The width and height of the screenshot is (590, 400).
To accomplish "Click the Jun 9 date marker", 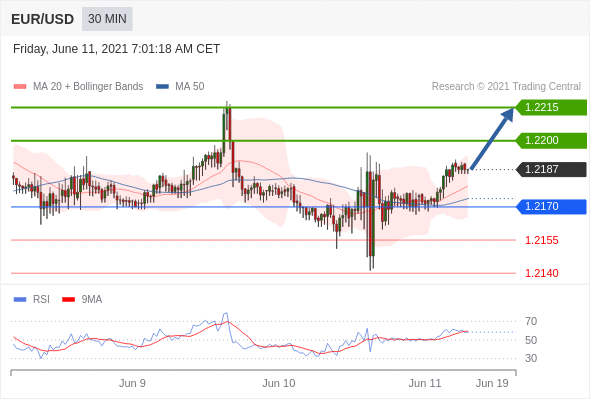I will [x=132, y=383].
